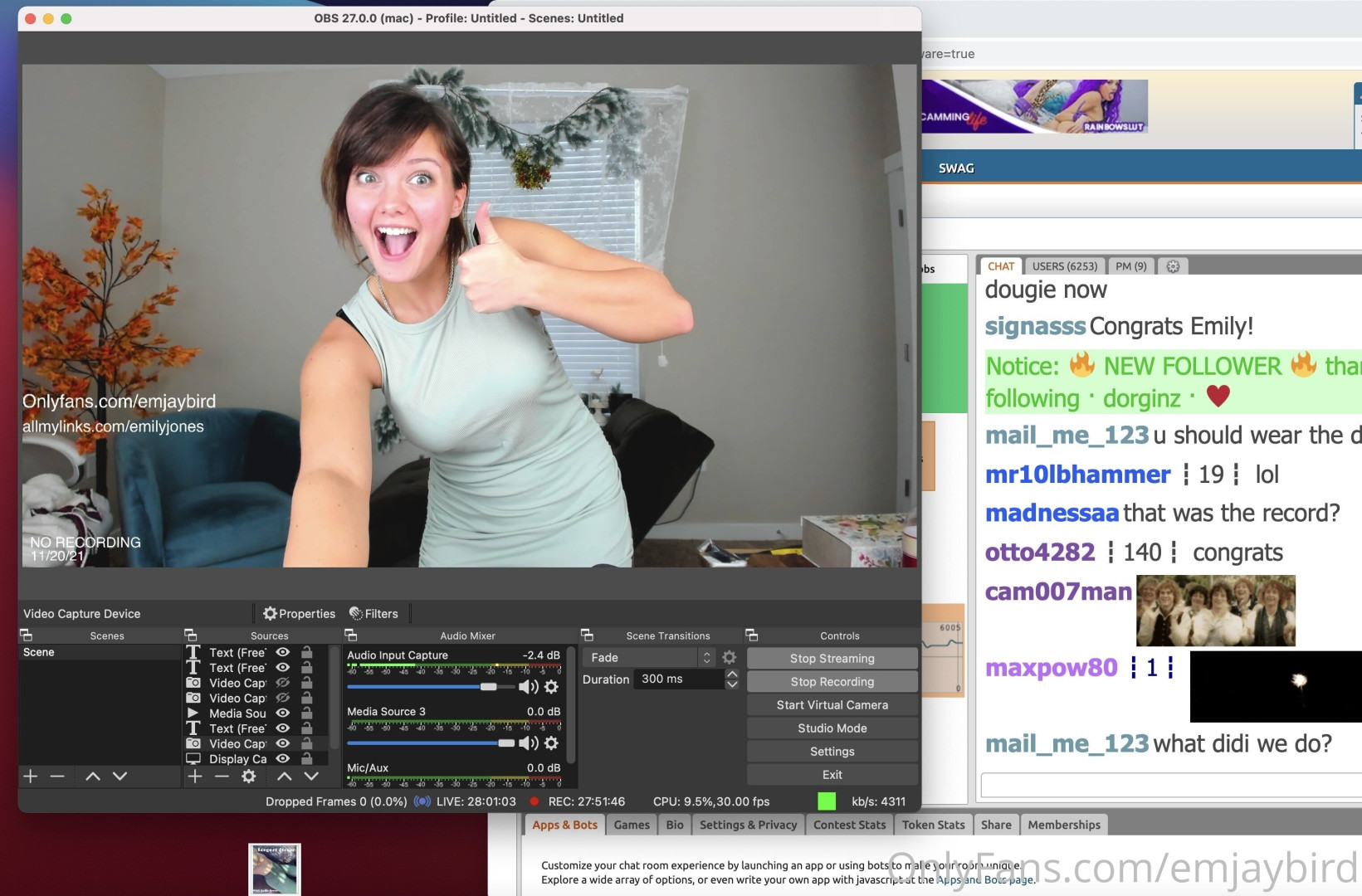Remove the selected scene with minus icon
1362x896 pixels.
pyautogui.click(x=57, y=777)
